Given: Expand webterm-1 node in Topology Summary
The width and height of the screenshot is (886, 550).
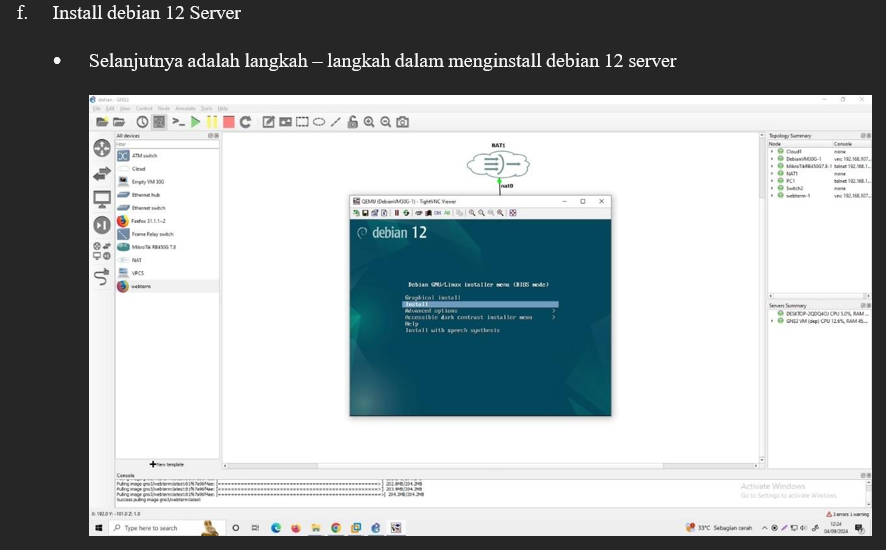Looking at the screenshot, I should (x=772, y=196).
